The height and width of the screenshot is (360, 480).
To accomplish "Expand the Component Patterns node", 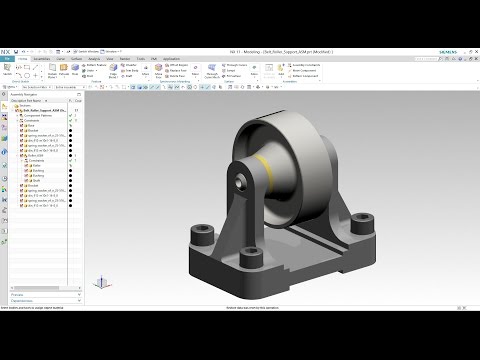I will pos(18,115).
